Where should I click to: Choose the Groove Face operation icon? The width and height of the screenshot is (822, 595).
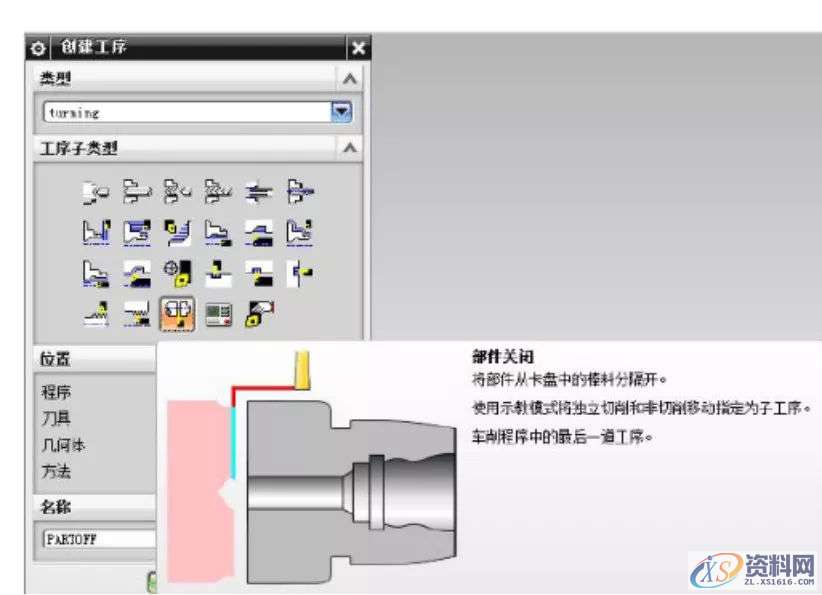(298, 273)
